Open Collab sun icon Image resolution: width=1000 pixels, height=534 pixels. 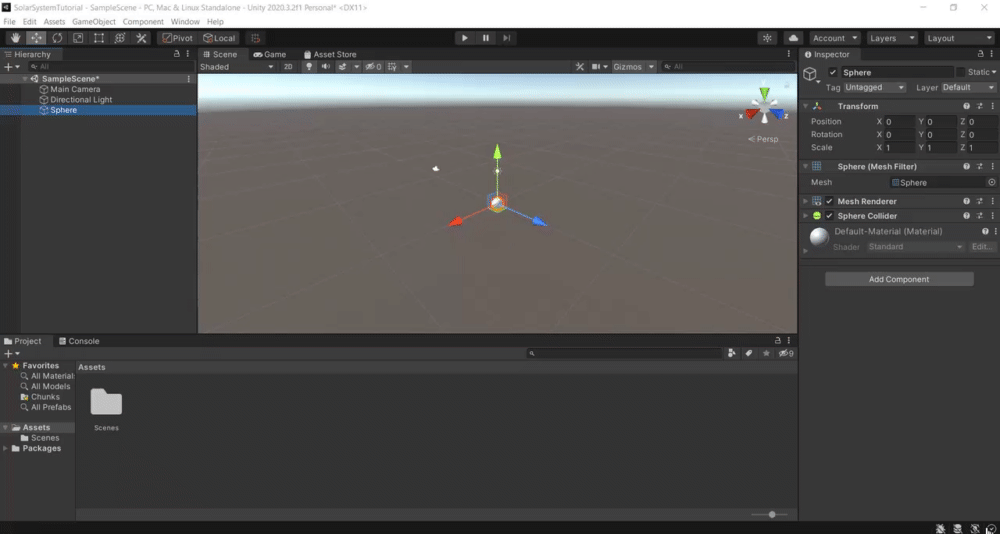click(x=767, y=38)
